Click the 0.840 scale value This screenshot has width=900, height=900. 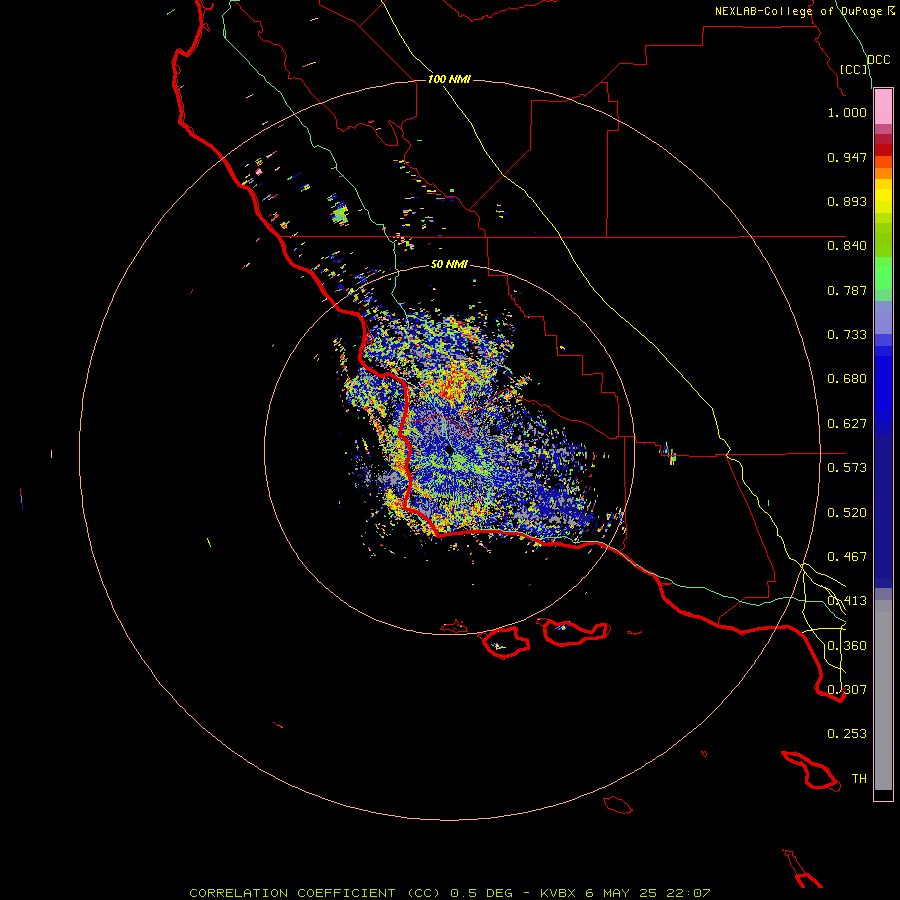847,246
